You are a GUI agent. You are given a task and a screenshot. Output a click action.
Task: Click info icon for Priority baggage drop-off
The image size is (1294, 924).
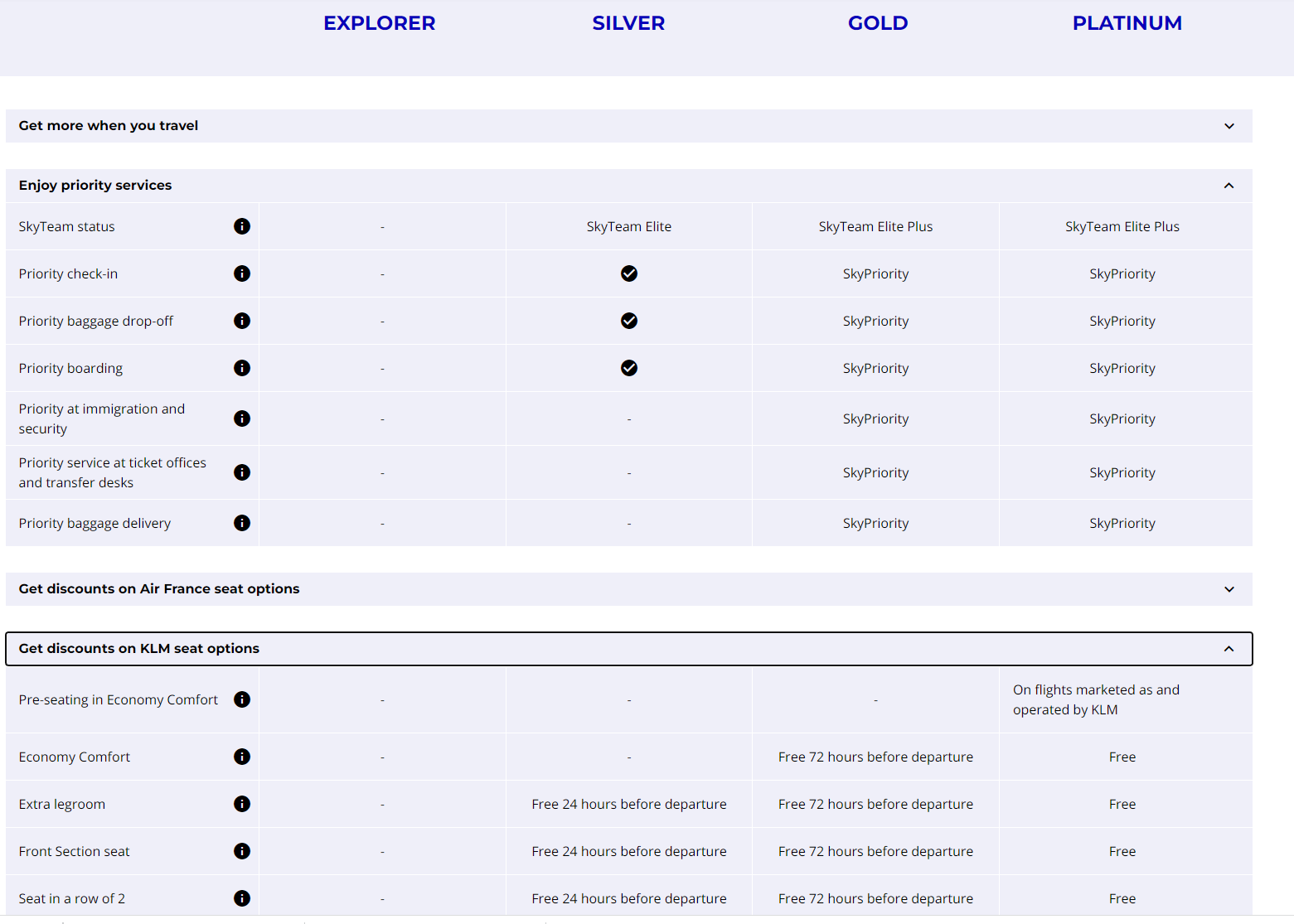(x=242, y=321)
